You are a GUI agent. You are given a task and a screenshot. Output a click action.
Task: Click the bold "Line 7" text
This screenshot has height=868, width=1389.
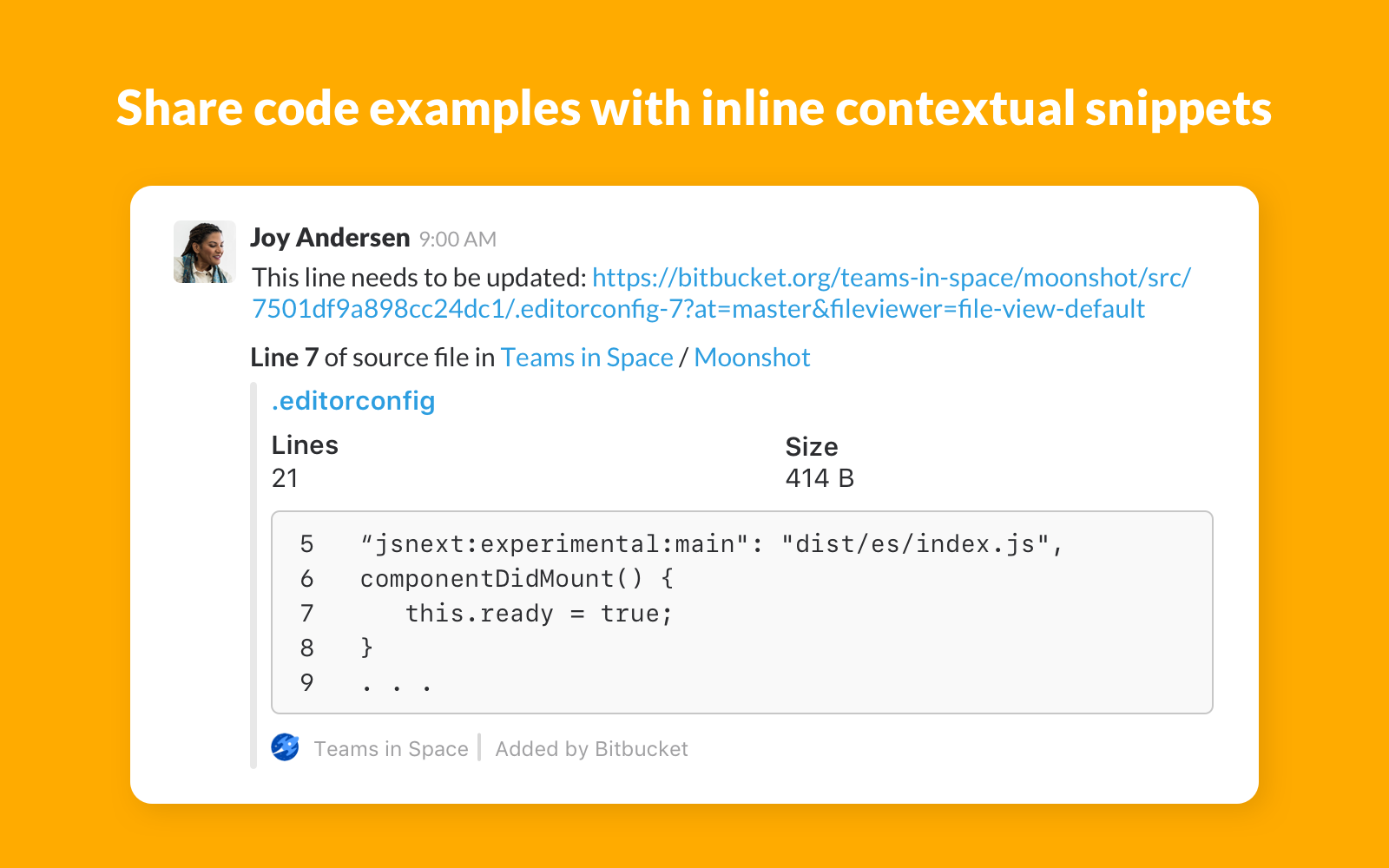pos(285,358)
